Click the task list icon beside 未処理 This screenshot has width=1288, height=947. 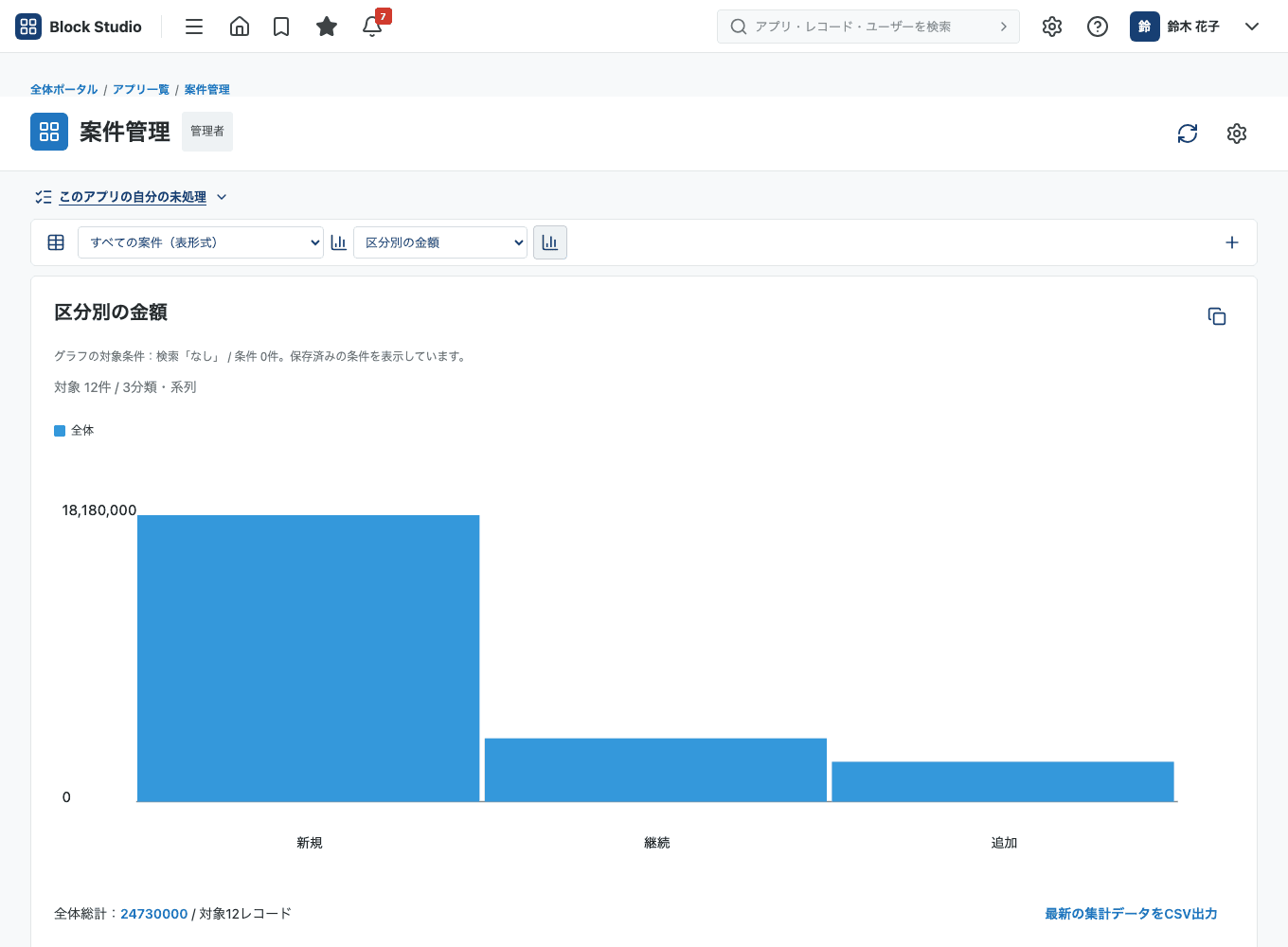[x=44, y=197]
